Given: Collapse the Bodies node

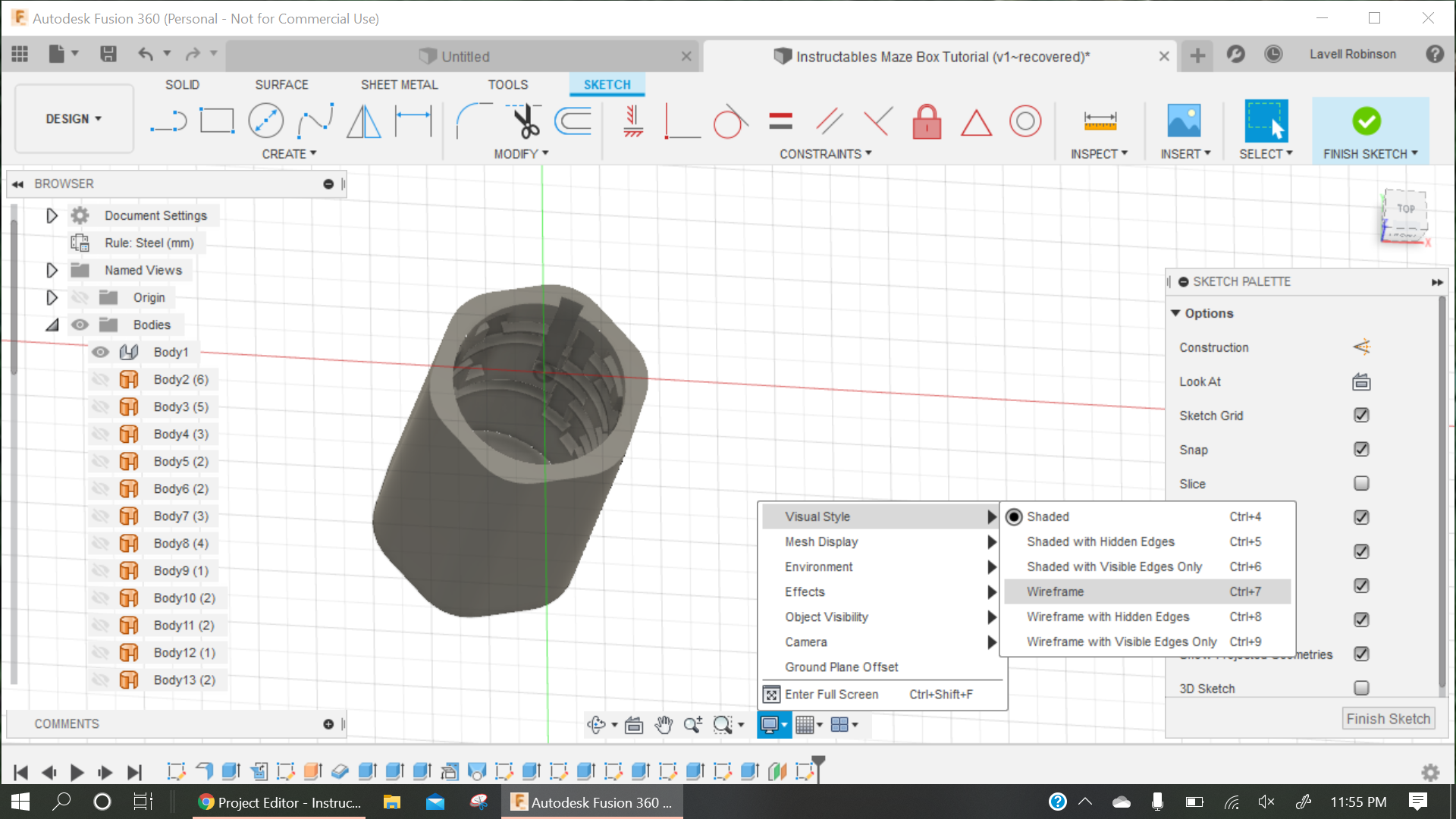Looking at the screenshot, I should pos(52,325).
